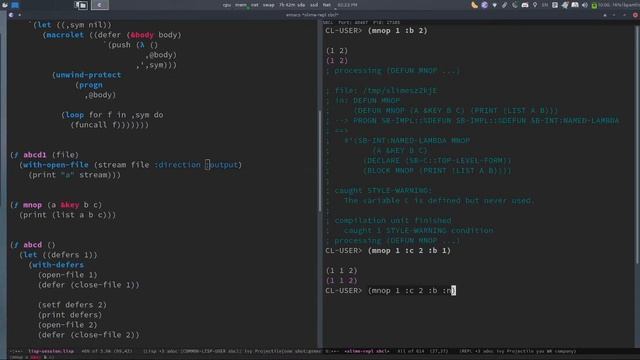Switch the EN keyboard layout indicator
Viewport: 640px width, 360px height.
[x=545, y=5]
